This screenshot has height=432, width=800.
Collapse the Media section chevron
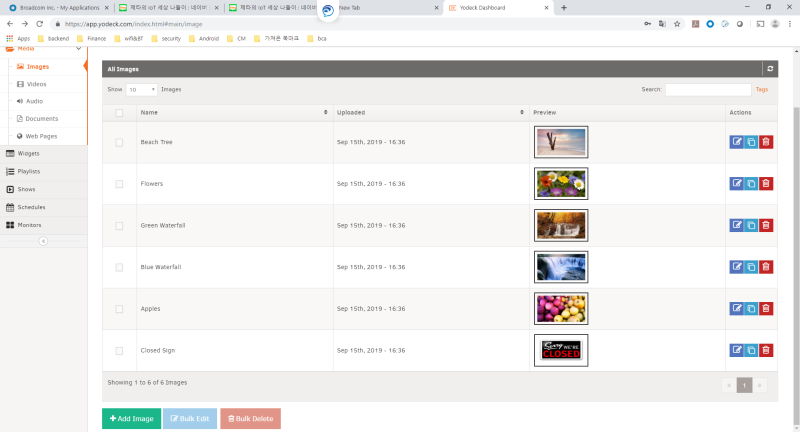[x=79, y=49]
